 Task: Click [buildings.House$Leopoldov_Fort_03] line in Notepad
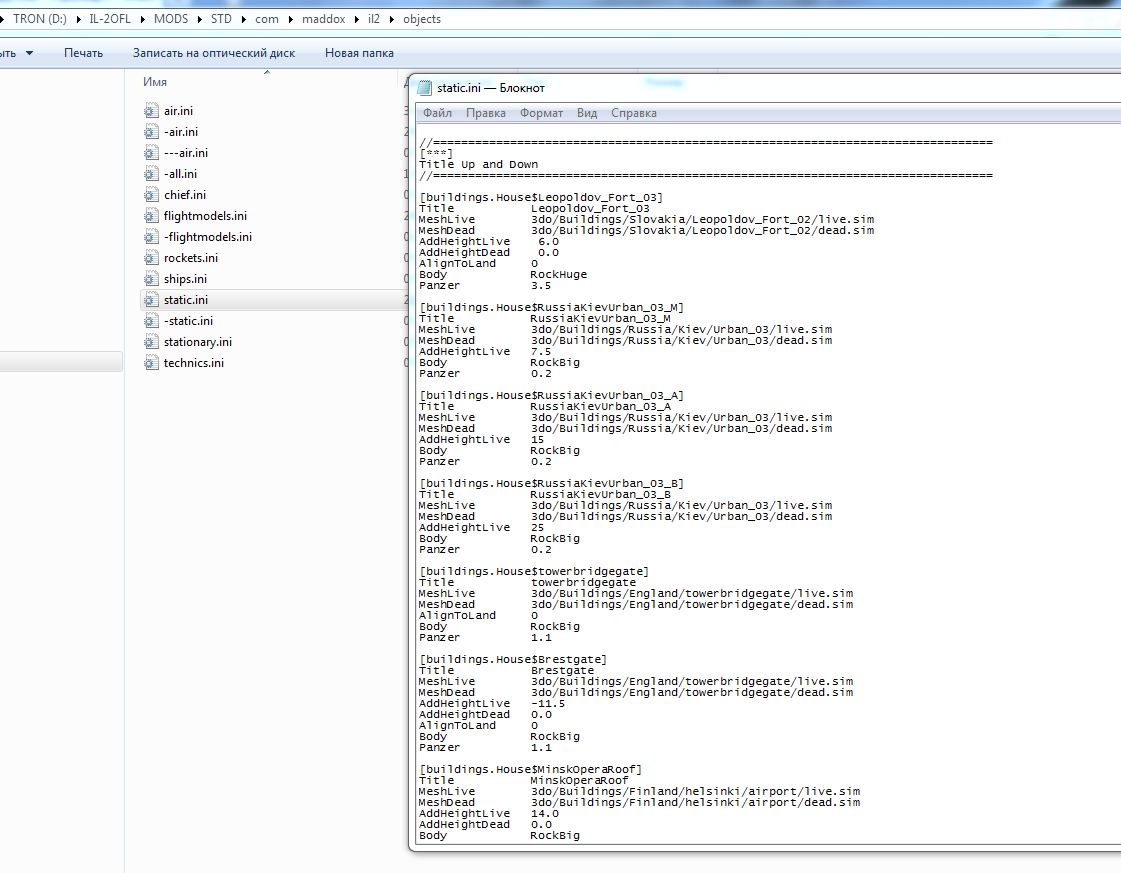(x=541, y=197)
